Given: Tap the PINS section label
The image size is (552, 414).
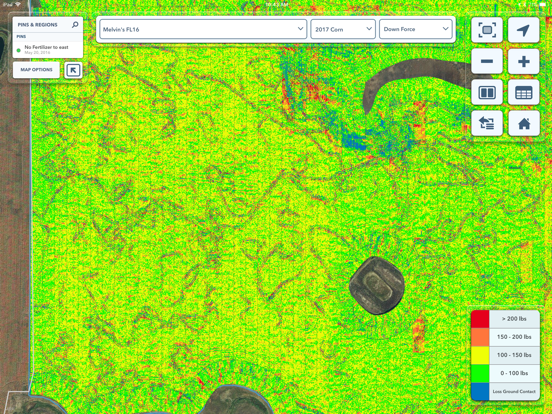Looking at the screenshot, I should [21, 36].
